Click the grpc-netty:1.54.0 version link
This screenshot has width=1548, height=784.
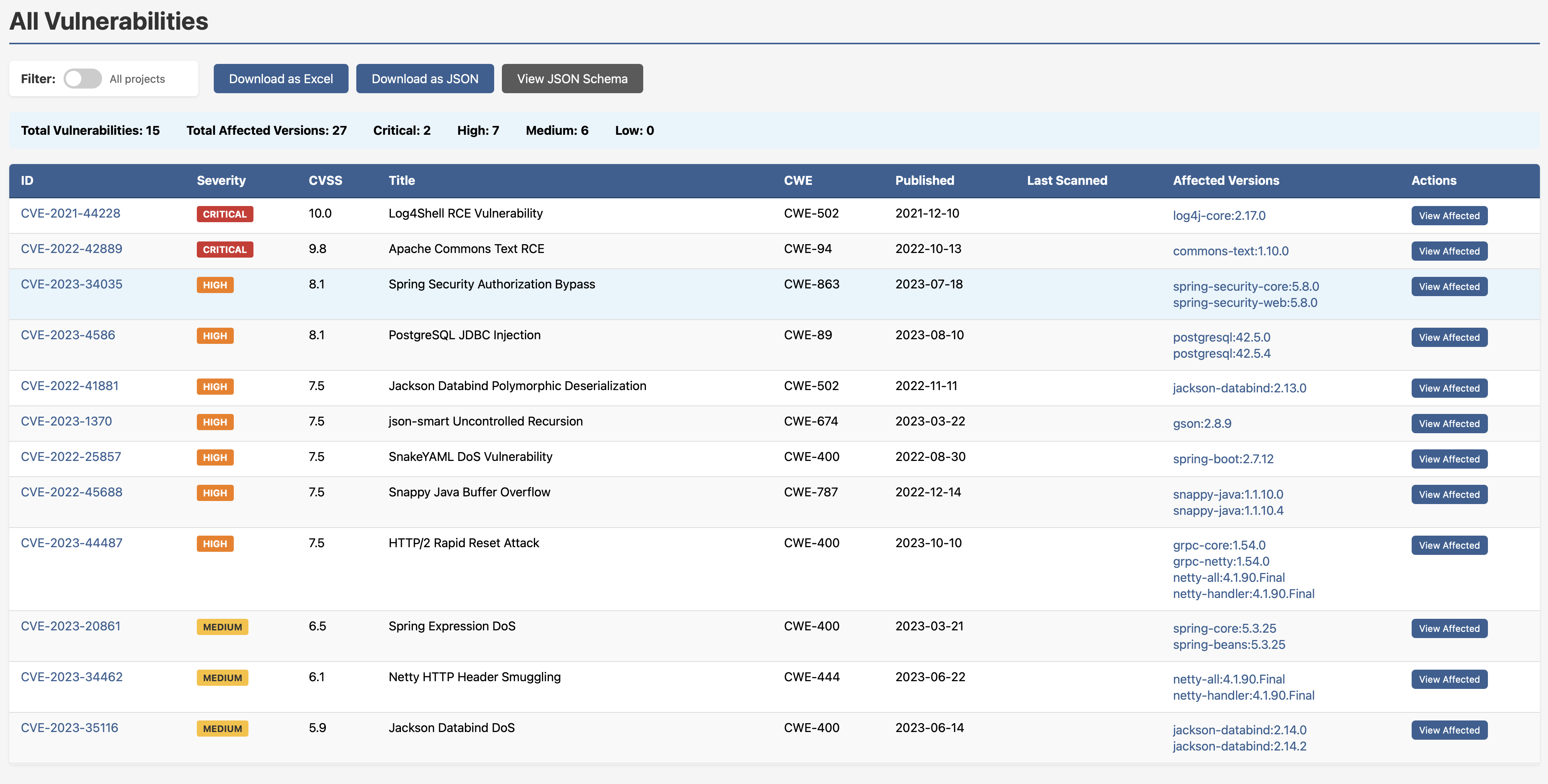[x=1221, y=561]
